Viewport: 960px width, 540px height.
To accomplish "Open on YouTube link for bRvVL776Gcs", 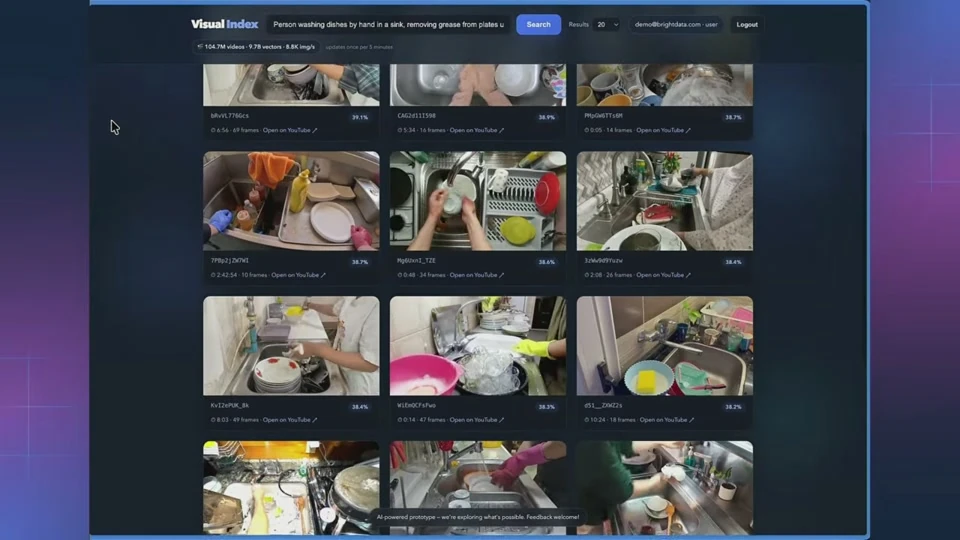I will [290, 130].
